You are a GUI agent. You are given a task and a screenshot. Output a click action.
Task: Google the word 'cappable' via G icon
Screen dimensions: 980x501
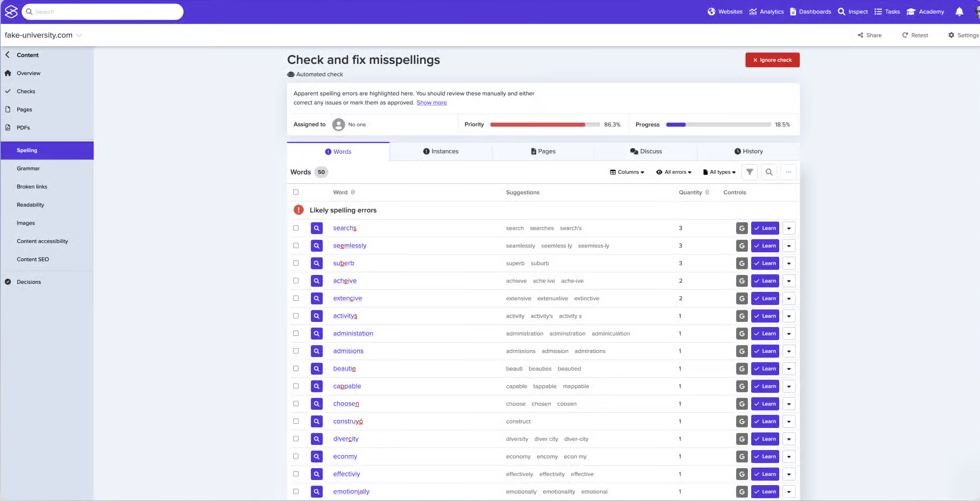[742, 386]
